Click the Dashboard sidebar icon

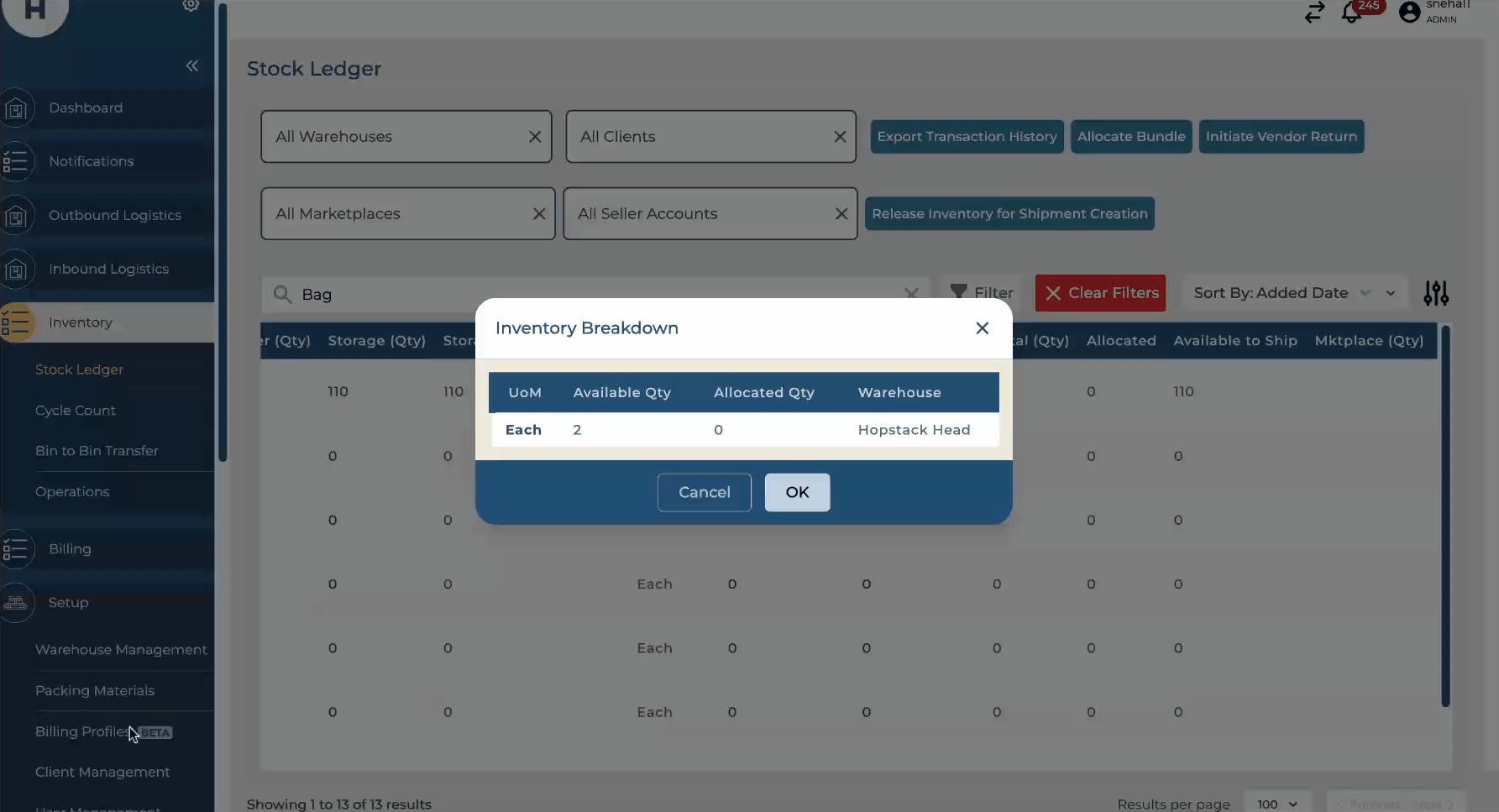17,108
